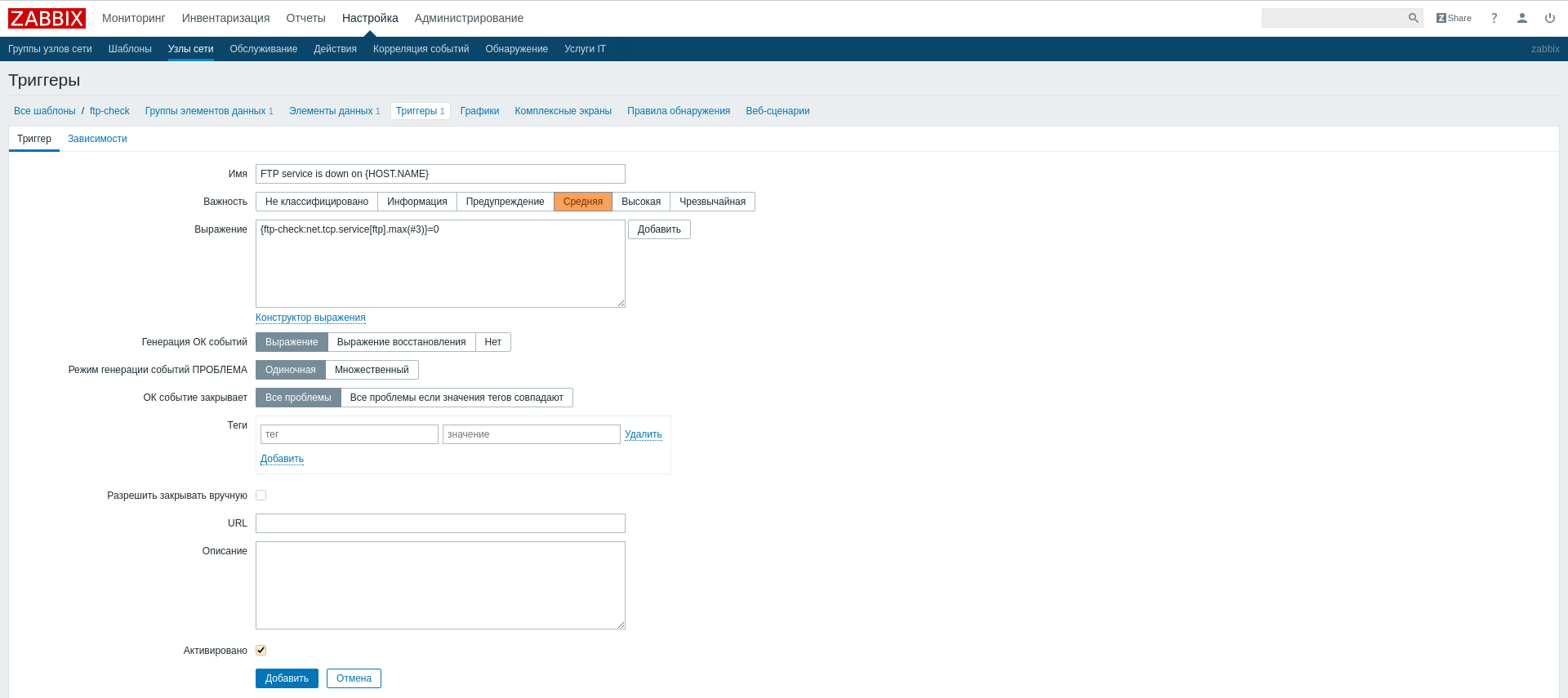1568x698 pixels.
Task: Enable the allow manual close checkbox
Action: pyautogui.click(x=261, y=496)
